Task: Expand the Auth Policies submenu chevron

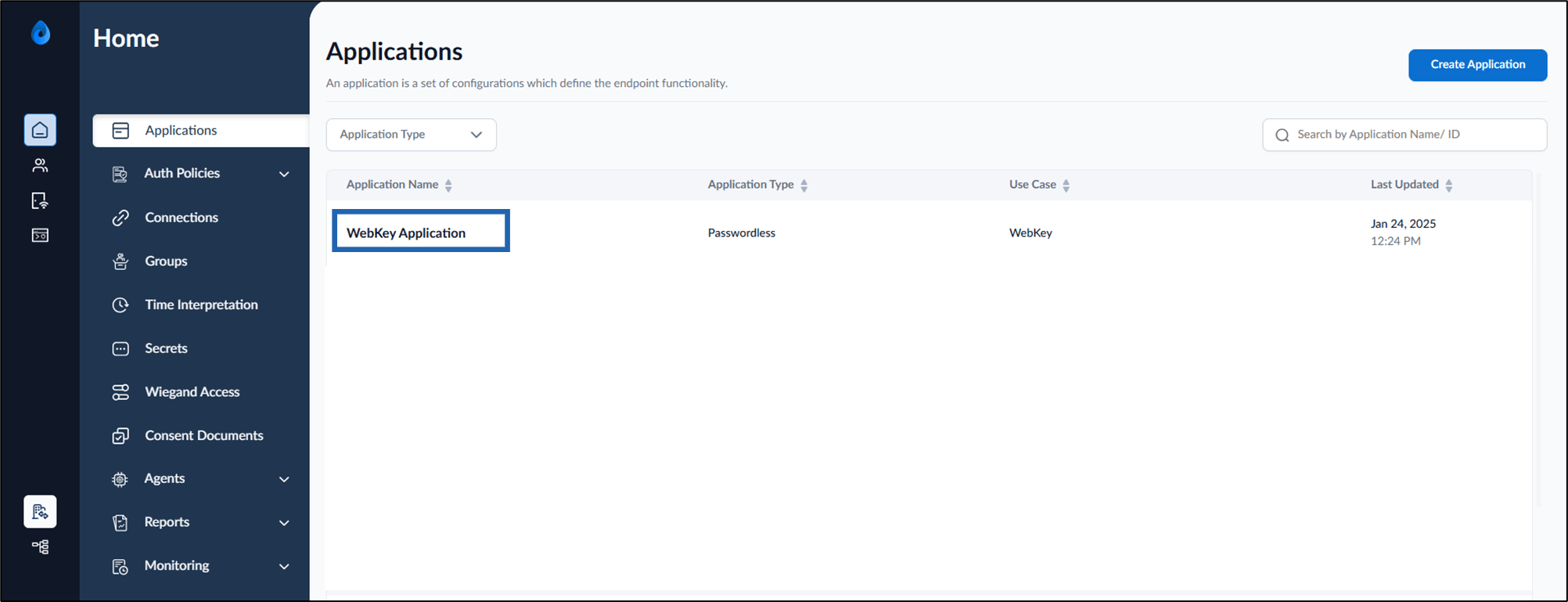Action: [284, 174]
